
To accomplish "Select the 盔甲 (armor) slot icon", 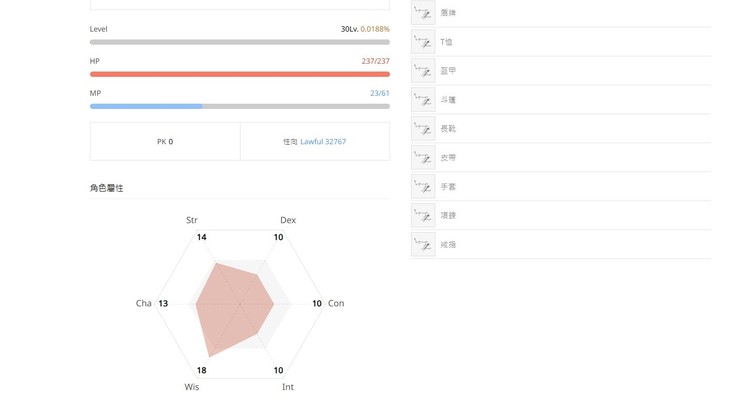I will pyautogui.click(x=423, y=71).
